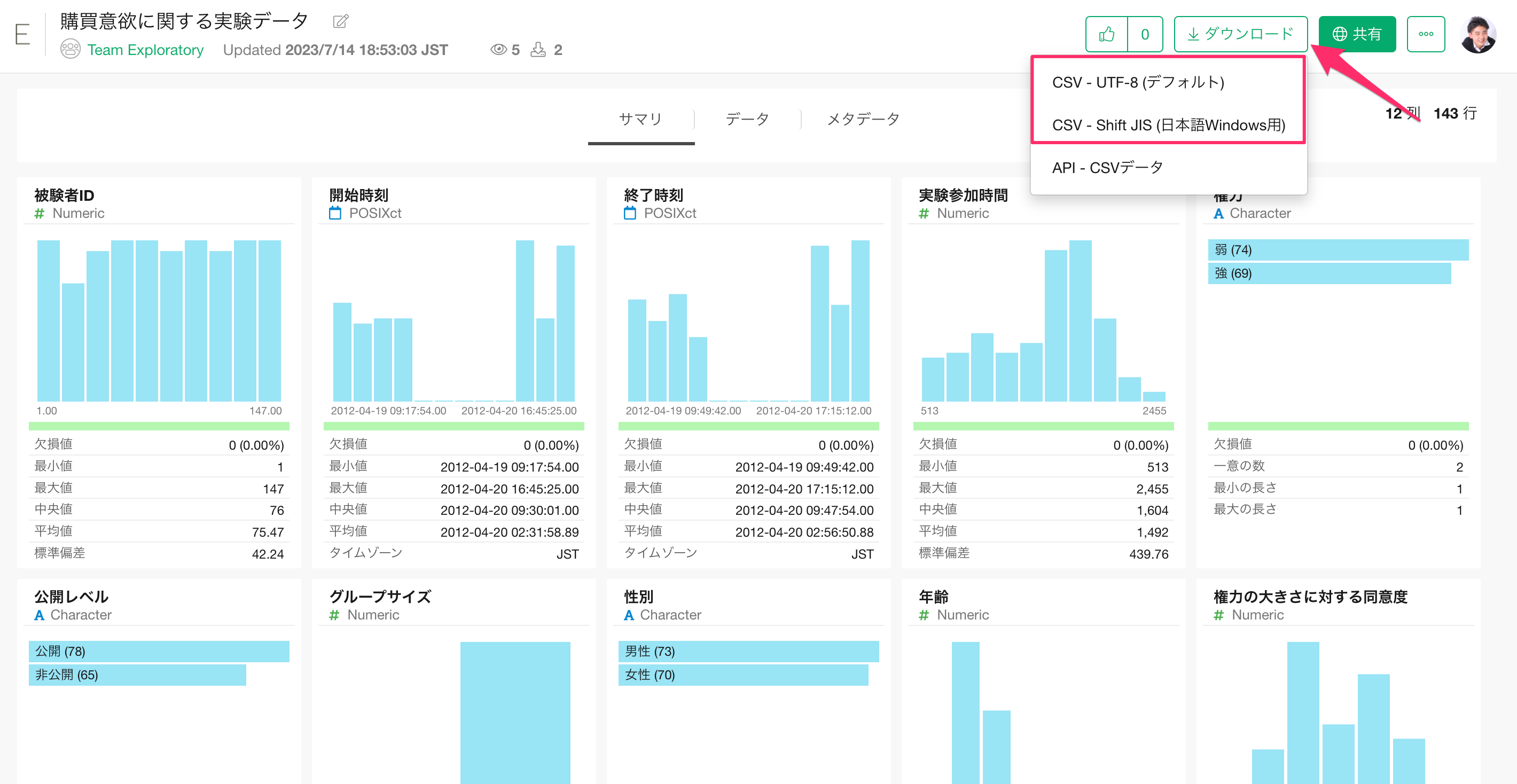
Task: Click the download count icon
Action: [538, 50]
